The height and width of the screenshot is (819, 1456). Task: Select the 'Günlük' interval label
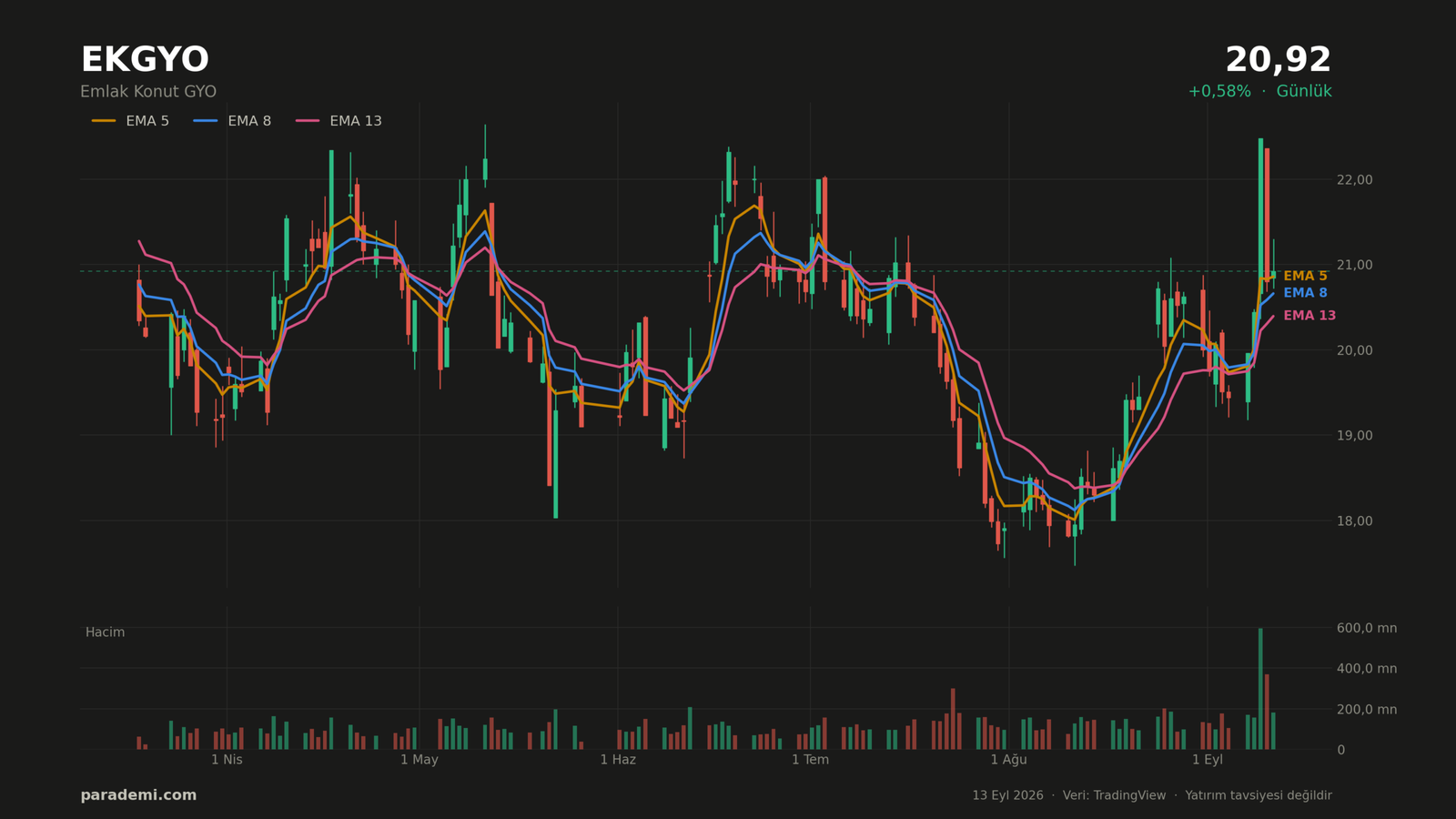[1304, 92]
